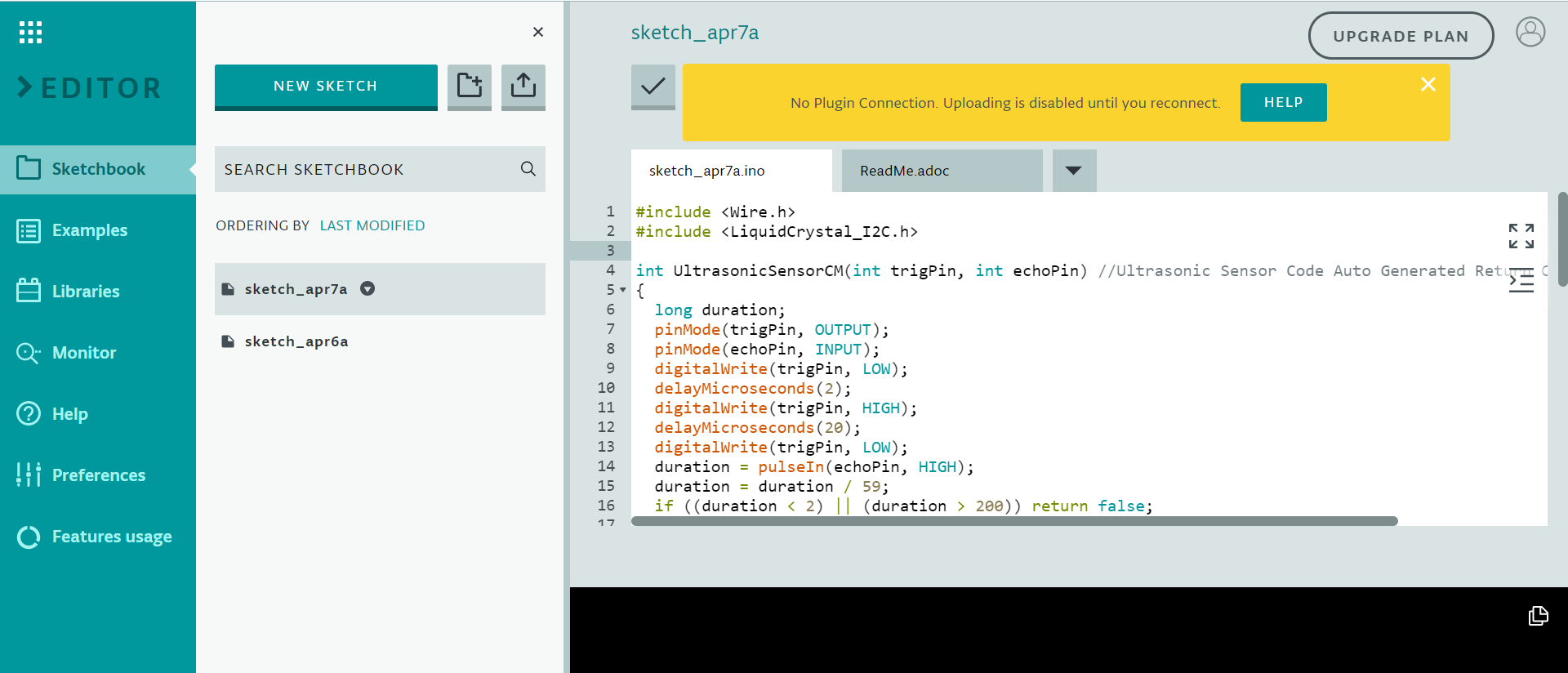Click the sketch_apr7a title heading
Screen dimensions: 1568x673
pyautogui.click(x=695, y=33)
